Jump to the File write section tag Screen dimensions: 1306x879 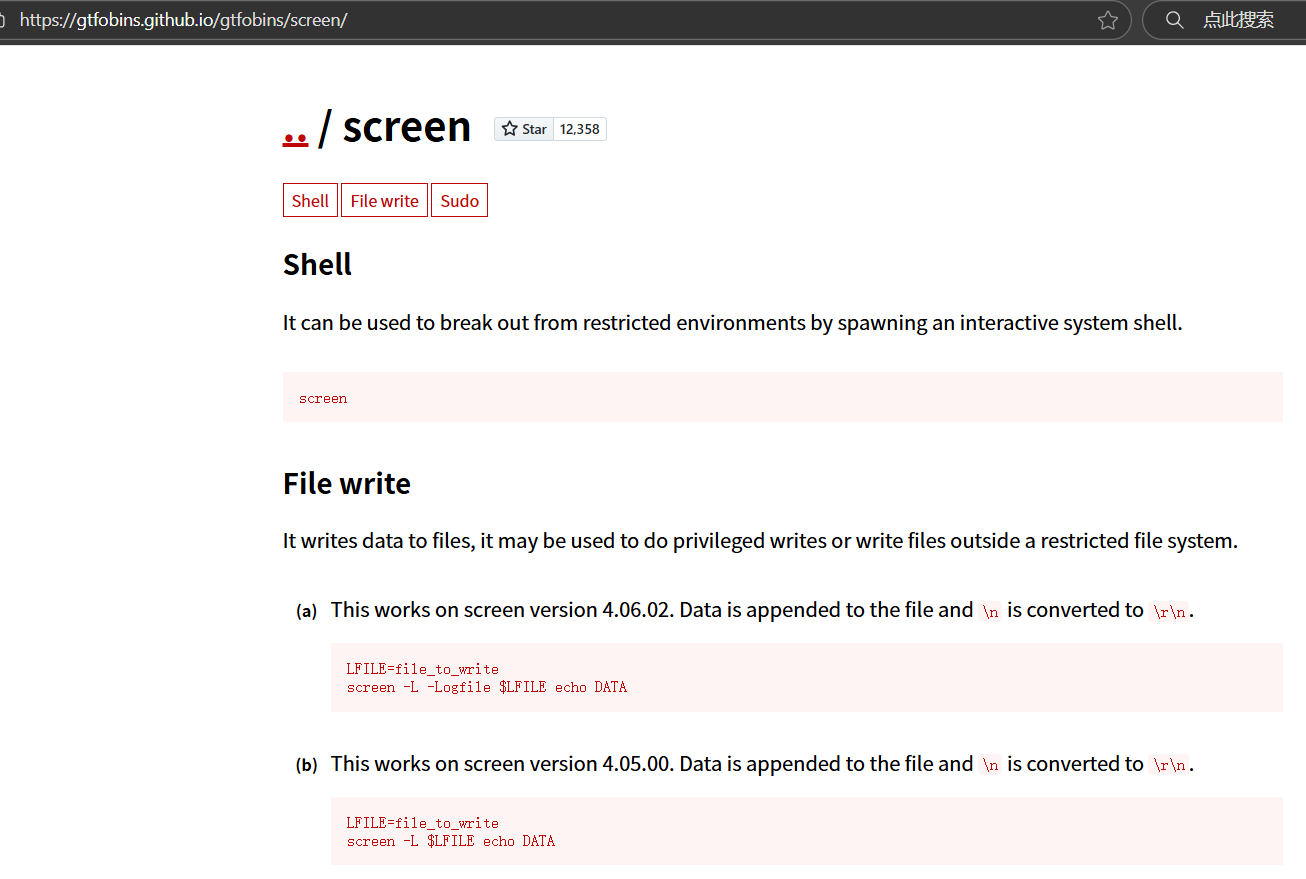(384, 200)
